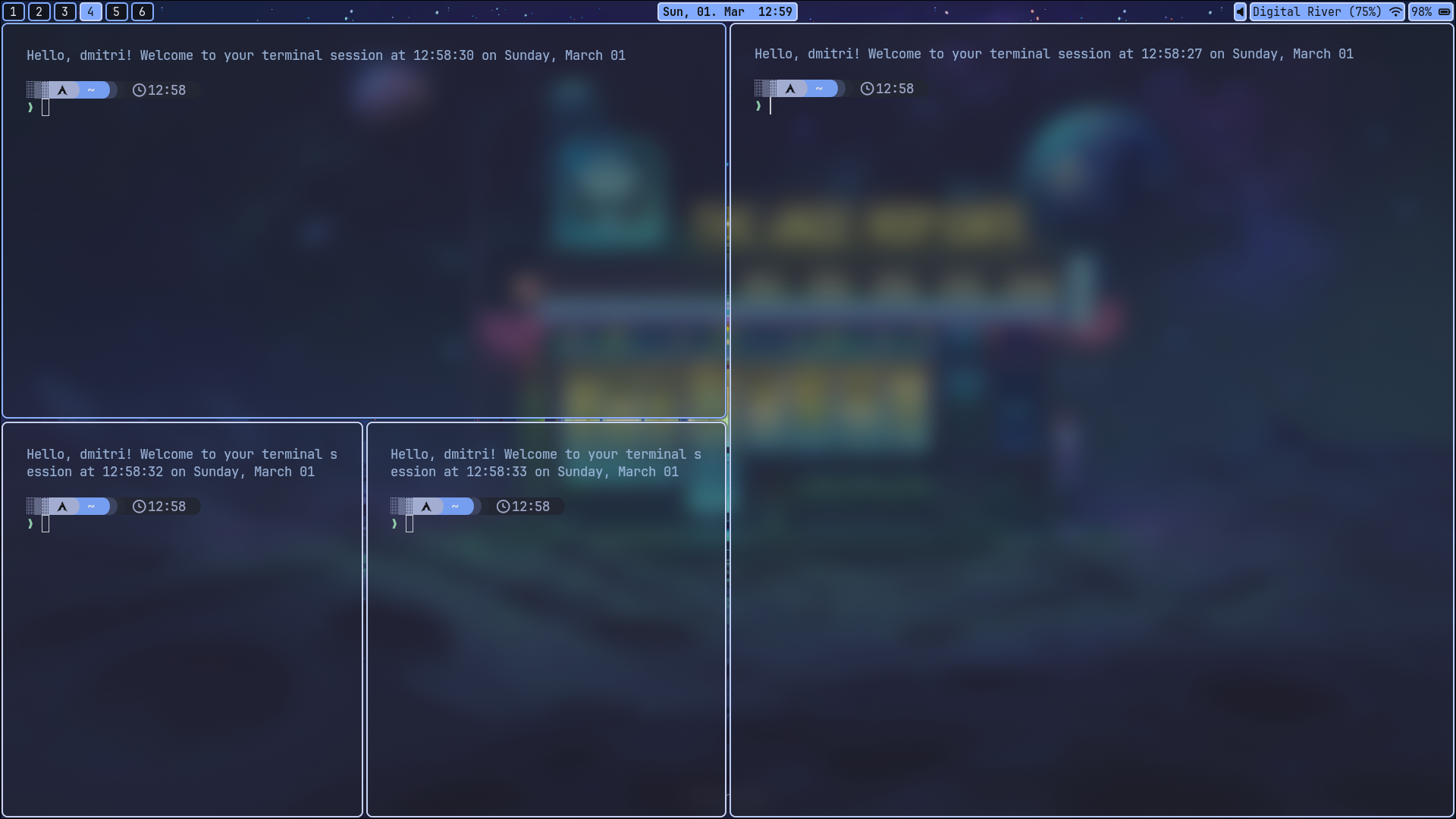Click the Arch logo in top-left terminal prompt
Image resolution: width=1456 pixels, height=819 pixels.
point(63,90)
